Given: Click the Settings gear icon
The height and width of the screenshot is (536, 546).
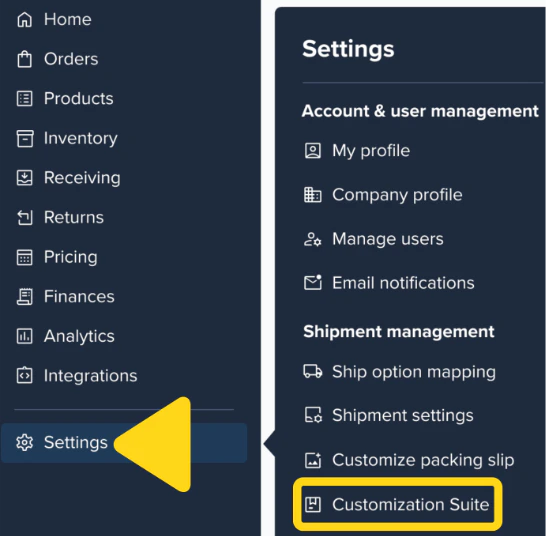Looking at the screenshot, I should click(24, 442).
